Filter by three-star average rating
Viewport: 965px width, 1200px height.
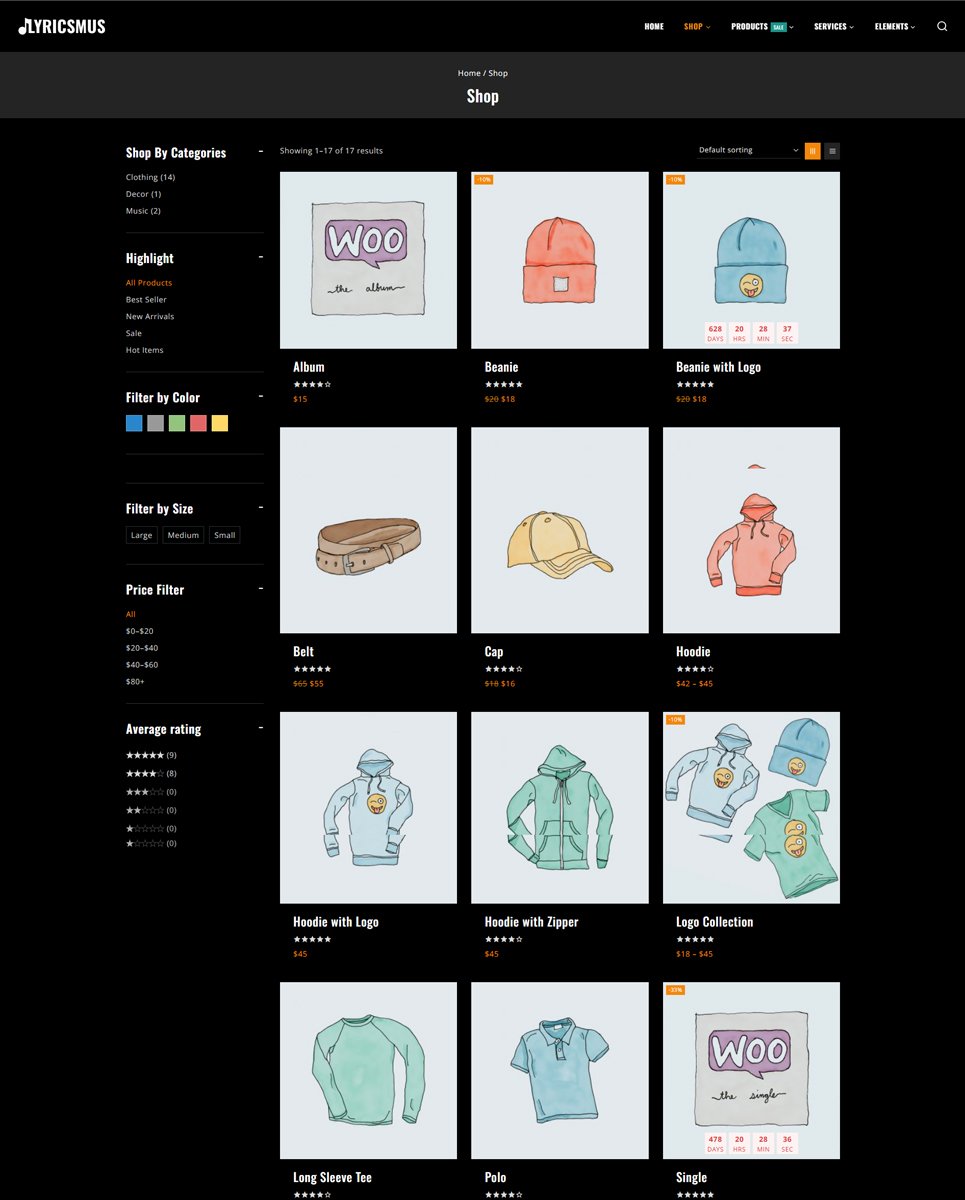pos(151,792)
